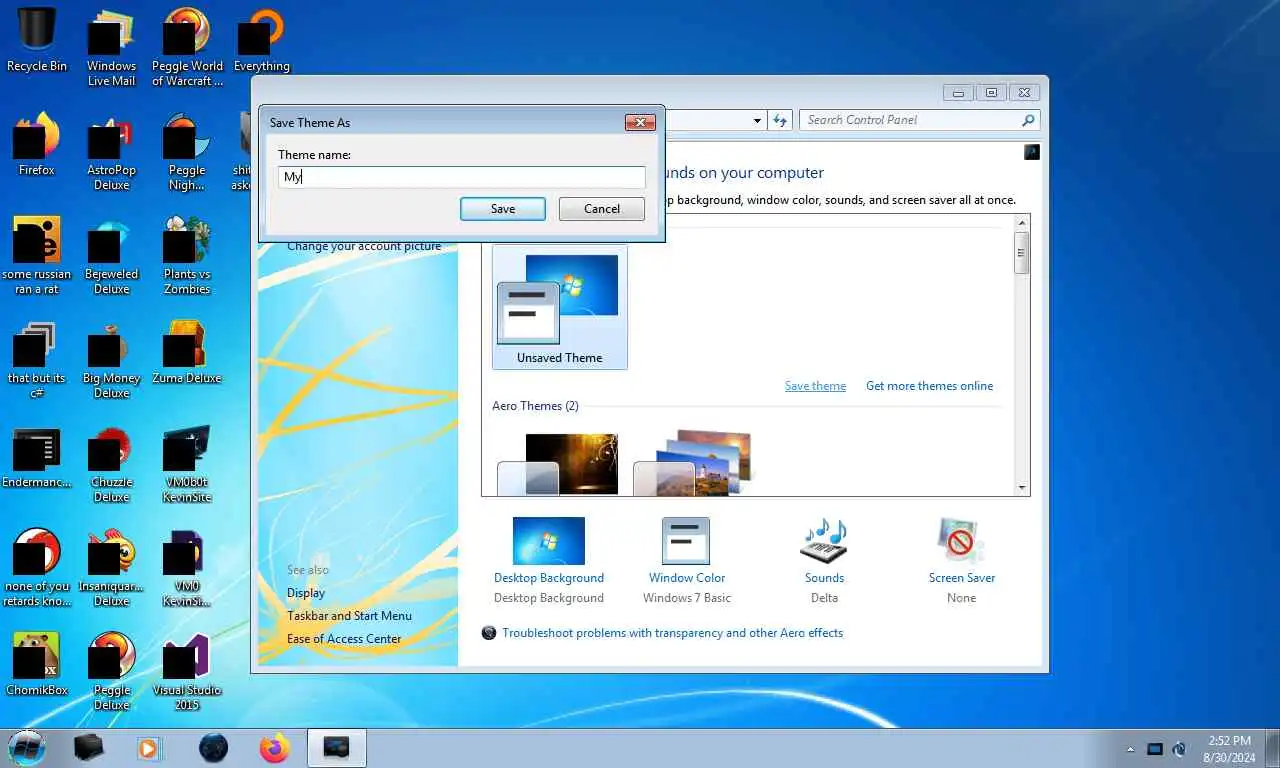Screen dimensions: 1280x768
Task: Open the Display link under See also
Action: click(306, 593)
